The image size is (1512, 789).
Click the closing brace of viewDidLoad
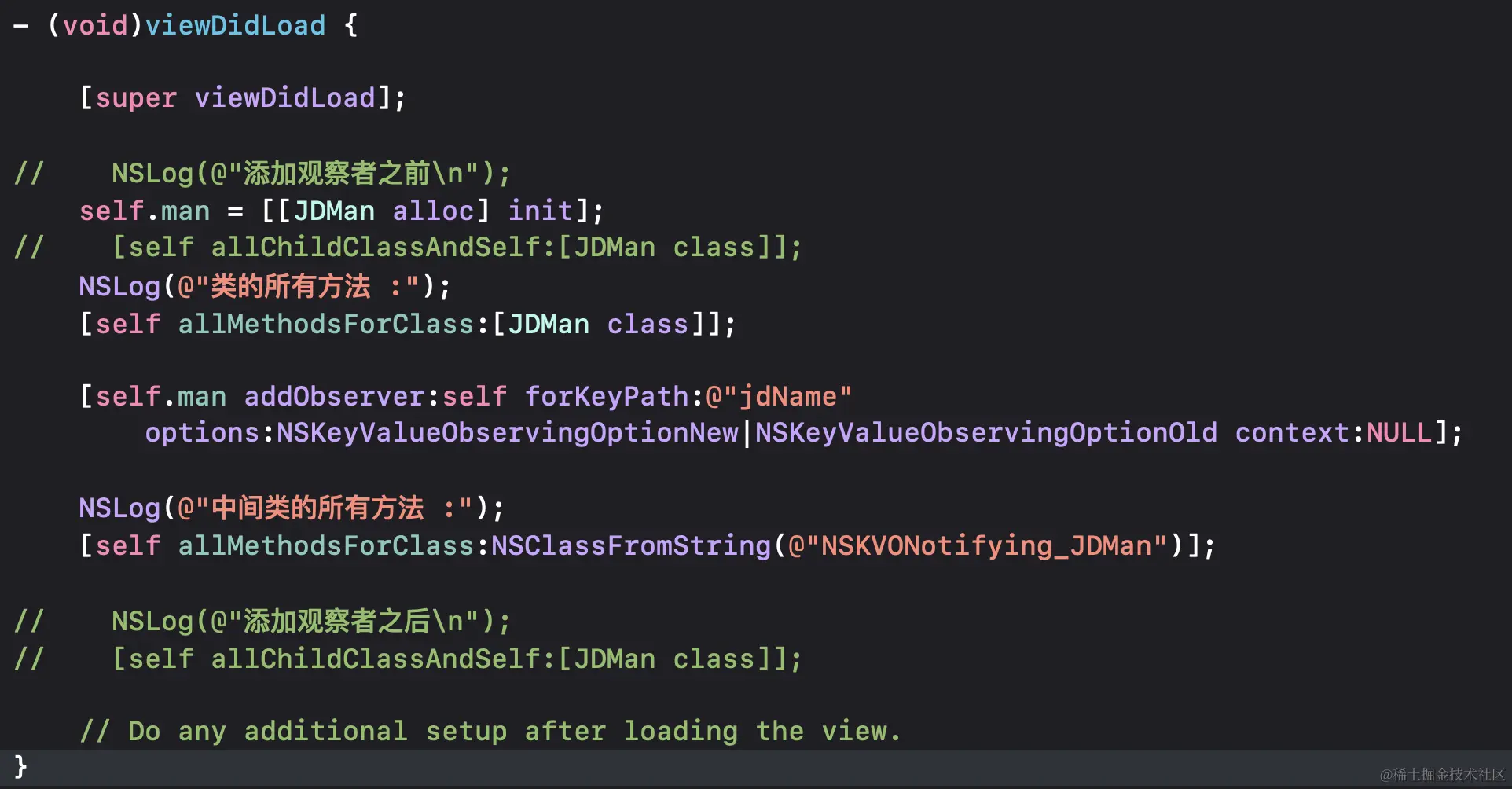(x=20, y=767)
